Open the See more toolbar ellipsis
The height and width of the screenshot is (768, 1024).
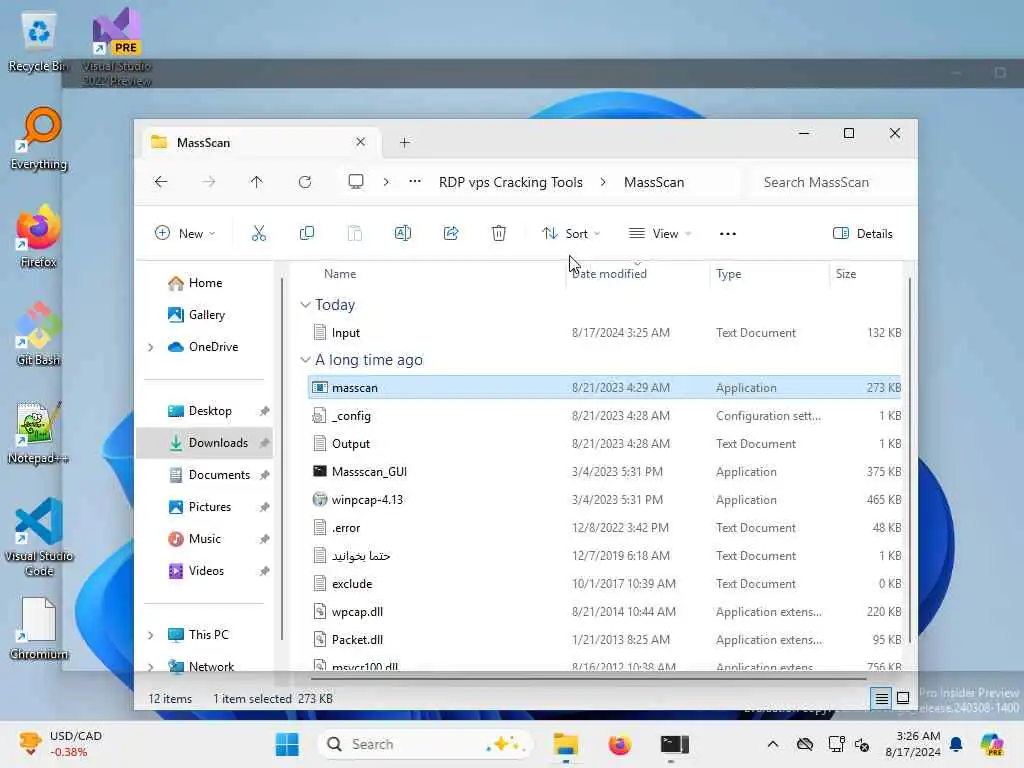click(x=728, y=234)
